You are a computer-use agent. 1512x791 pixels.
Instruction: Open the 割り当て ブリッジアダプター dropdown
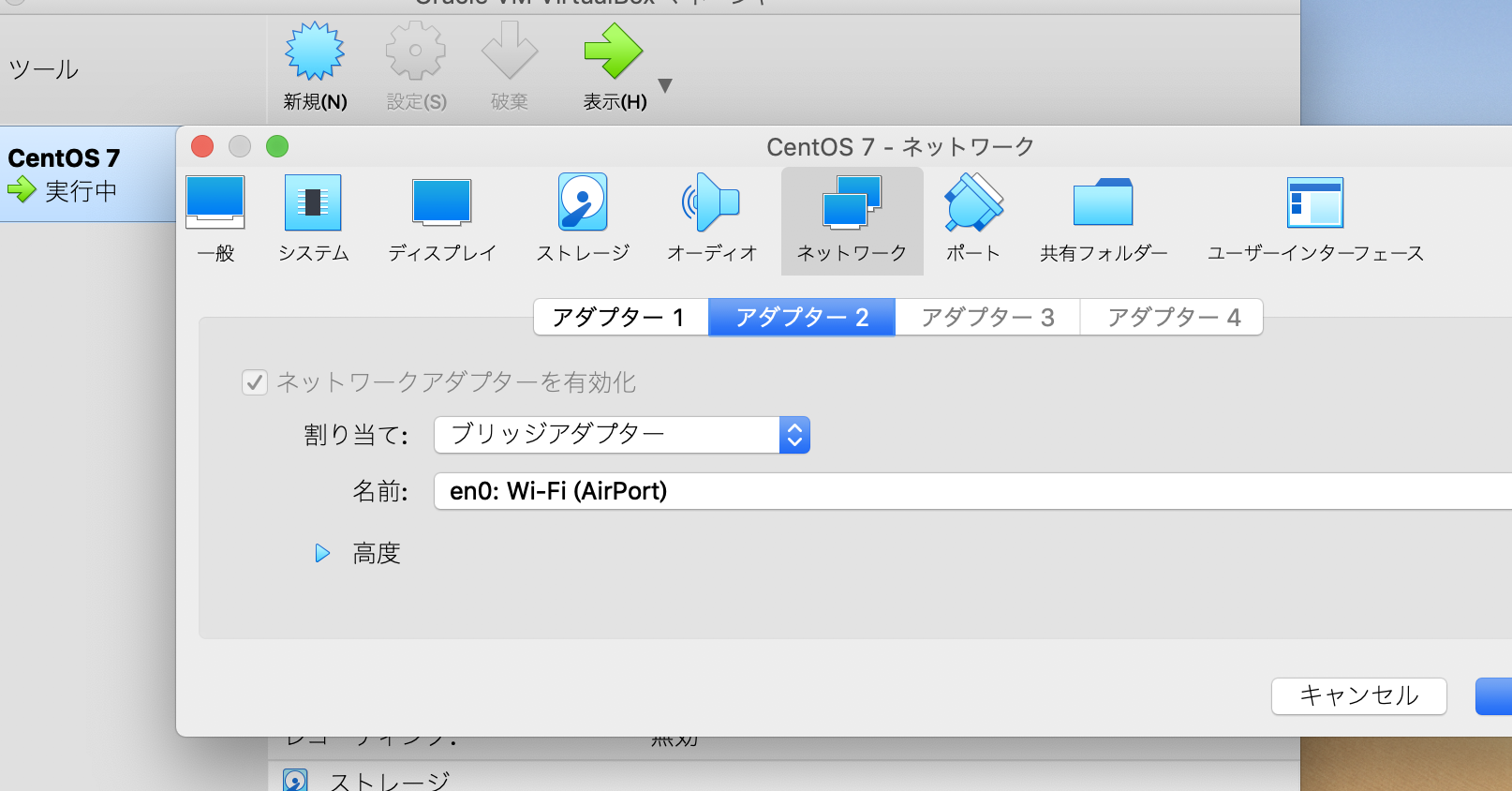[x=622, y=435]
